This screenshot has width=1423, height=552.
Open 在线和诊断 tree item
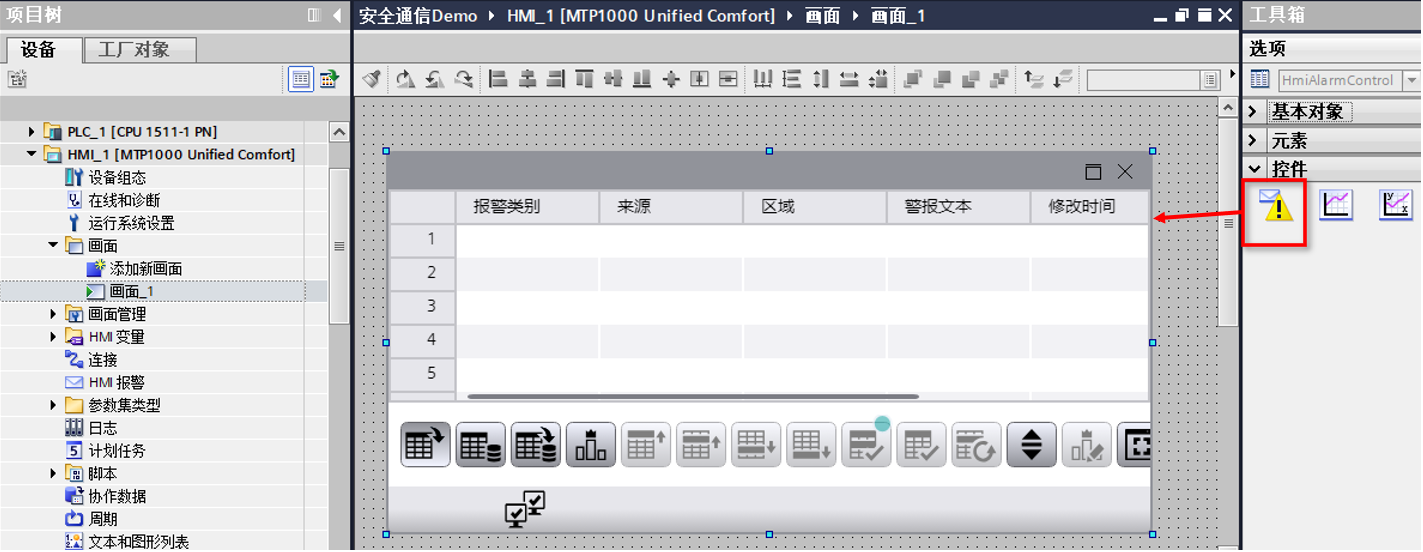point(123,200)
